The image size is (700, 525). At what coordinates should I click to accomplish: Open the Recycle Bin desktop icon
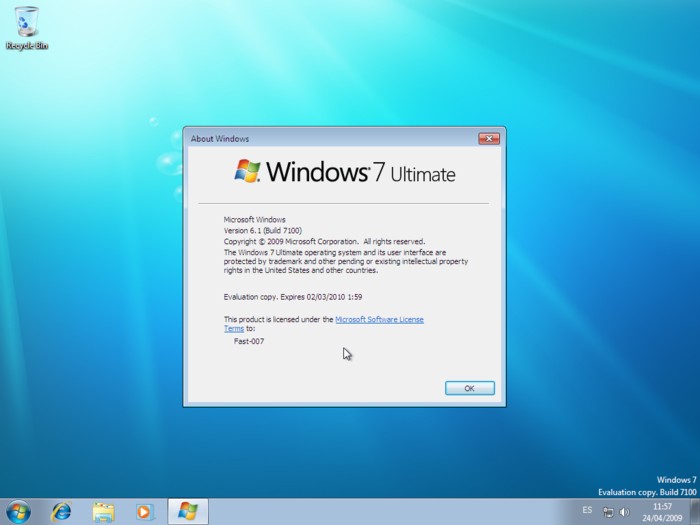(27, 28)
